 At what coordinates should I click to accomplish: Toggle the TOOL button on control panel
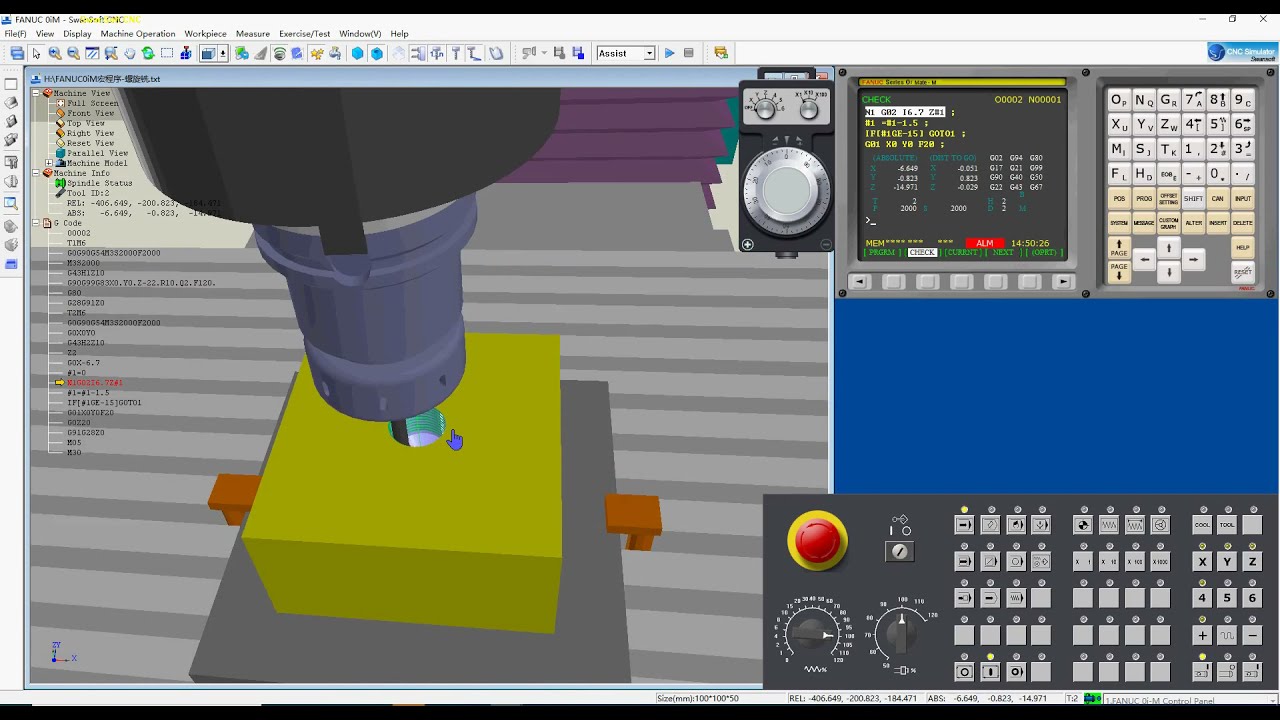tap(1227, 525)
